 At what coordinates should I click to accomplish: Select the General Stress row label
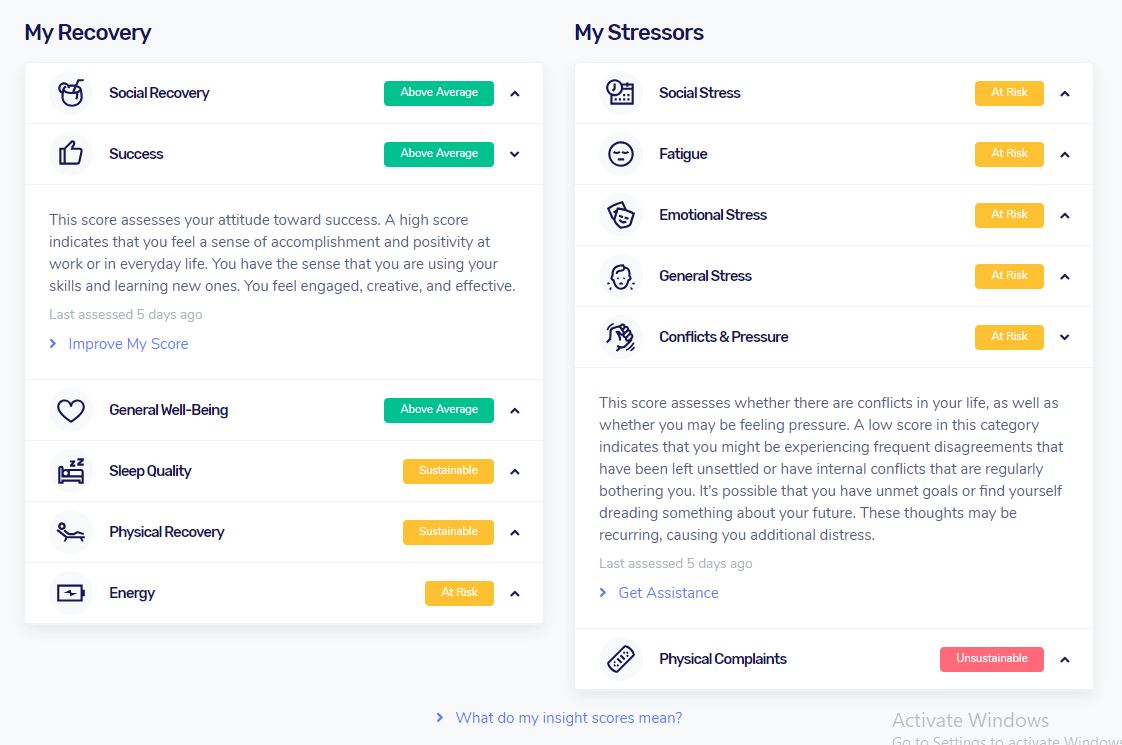pyautogui.click(x=705, y=276)
